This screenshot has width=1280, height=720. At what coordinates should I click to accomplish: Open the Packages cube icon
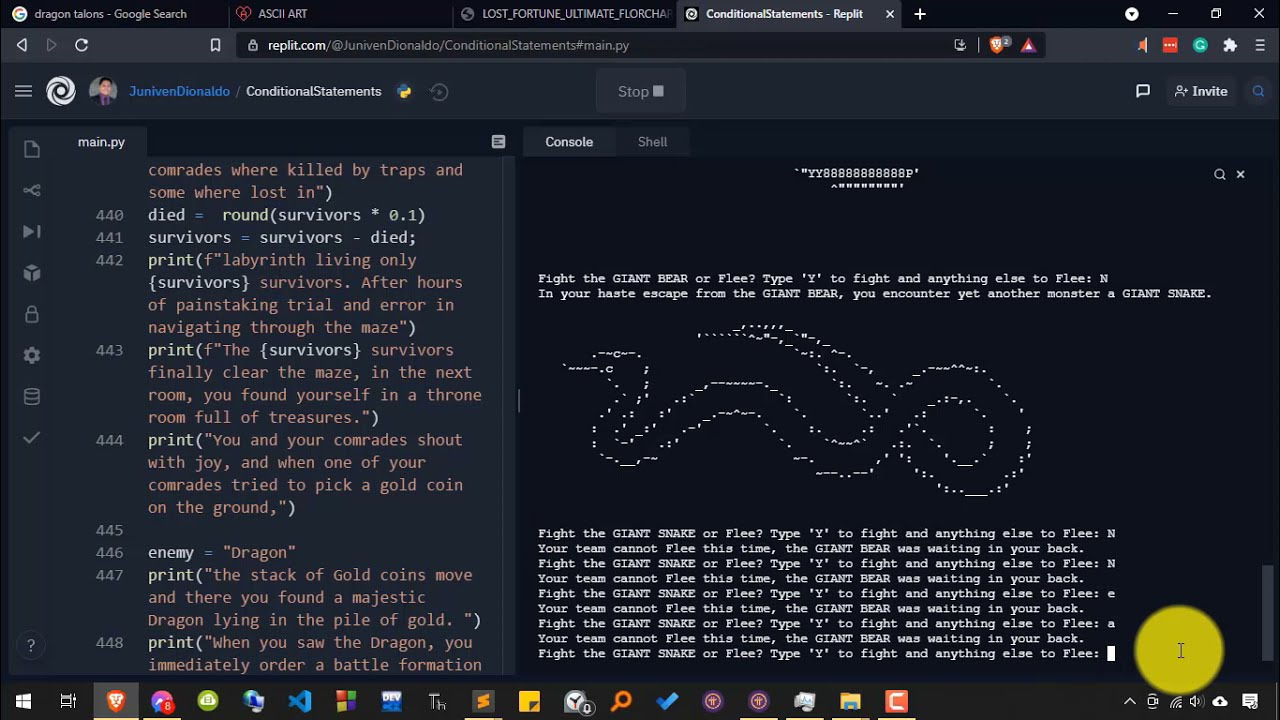coord(32,272)
